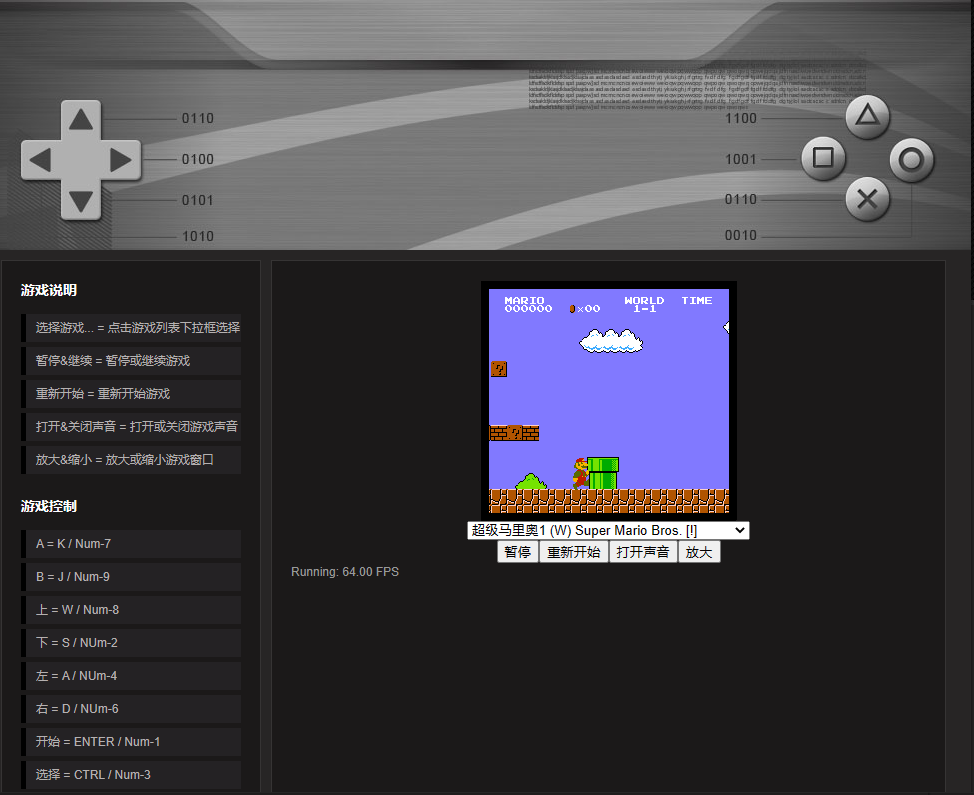Click the '下 = S / NUm-2' row
974x795 pixels.
(x=131, y=643)
